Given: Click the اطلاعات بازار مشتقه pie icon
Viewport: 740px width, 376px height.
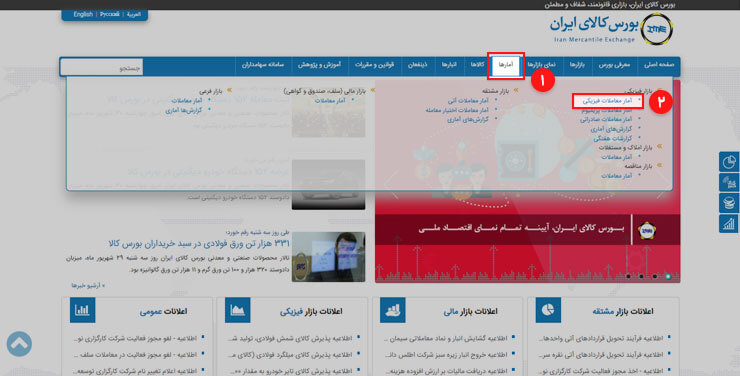Looking at the screenshot, I should tap(548, 310).
